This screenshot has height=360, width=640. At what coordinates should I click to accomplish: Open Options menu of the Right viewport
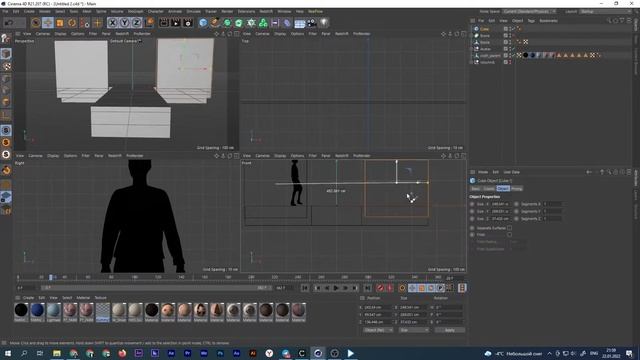click(70, 156)
